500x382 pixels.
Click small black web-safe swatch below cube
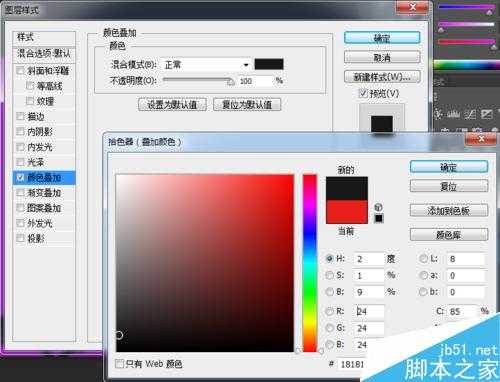pyautogui.click(x=379, y=218)
